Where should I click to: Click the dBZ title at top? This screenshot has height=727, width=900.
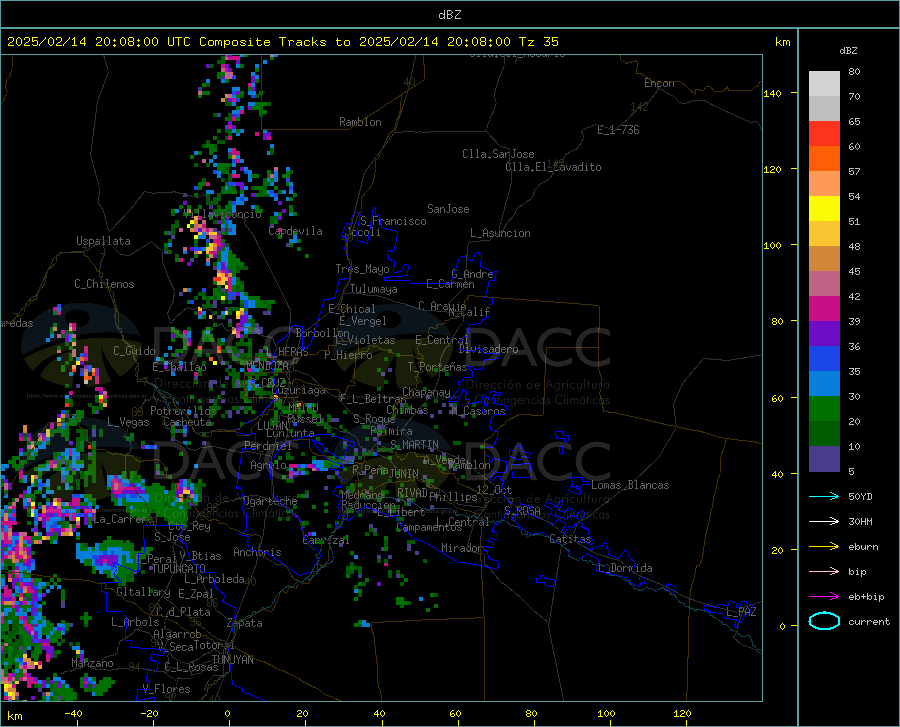449,15
